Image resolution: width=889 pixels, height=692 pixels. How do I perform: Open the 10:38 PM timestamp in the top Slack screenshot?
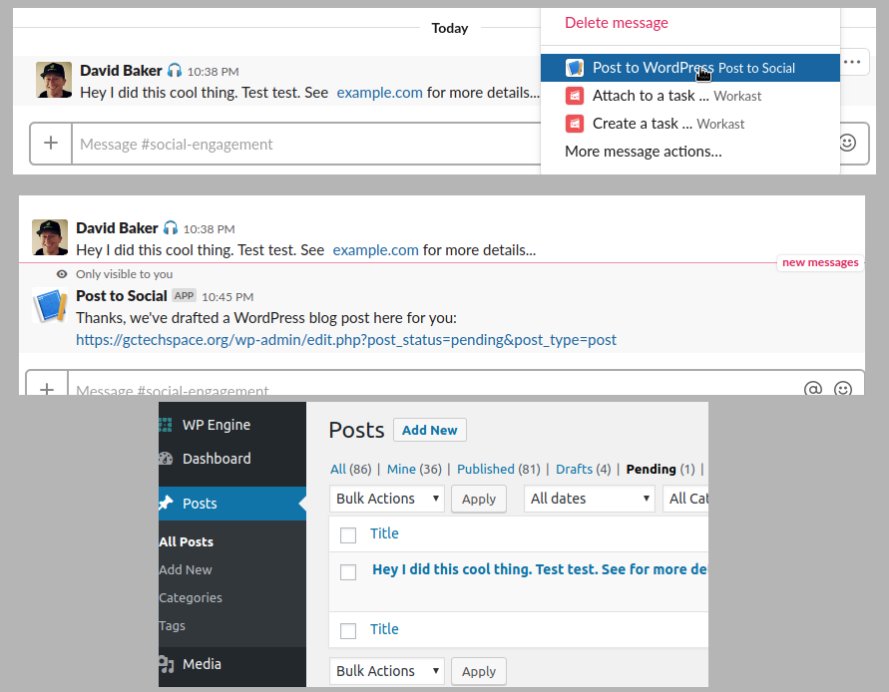(213, 71)
